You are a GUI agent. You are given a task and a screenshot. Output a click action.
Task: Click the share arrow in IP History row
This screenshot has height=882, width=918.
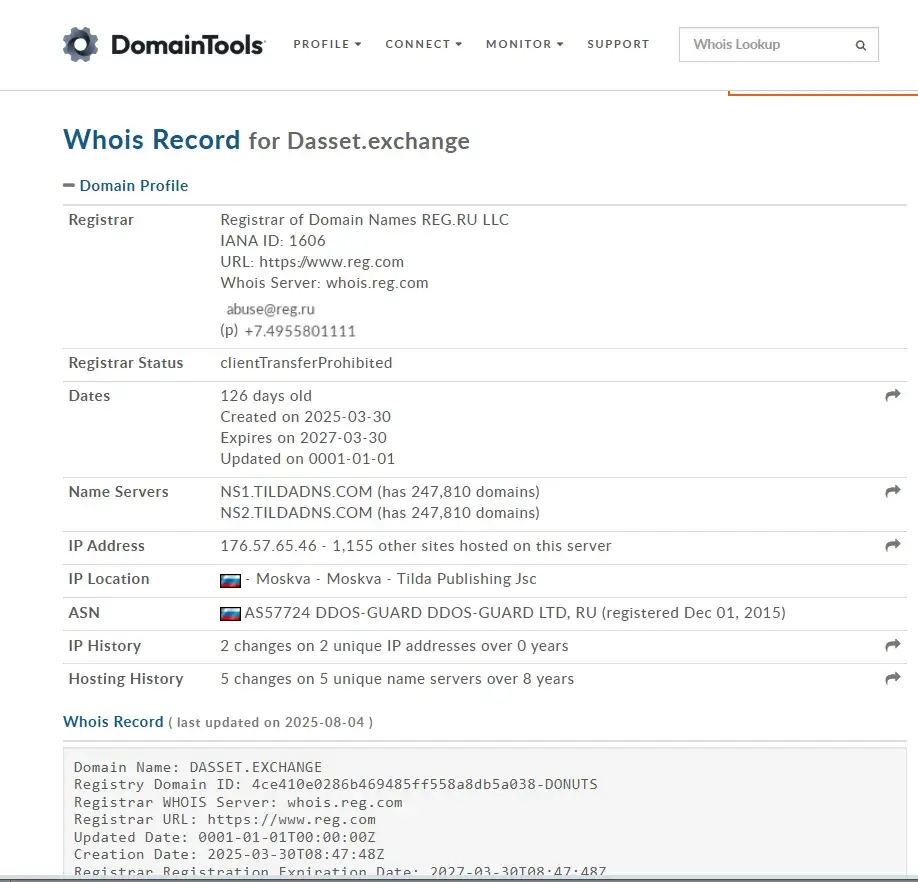[893, 646]
